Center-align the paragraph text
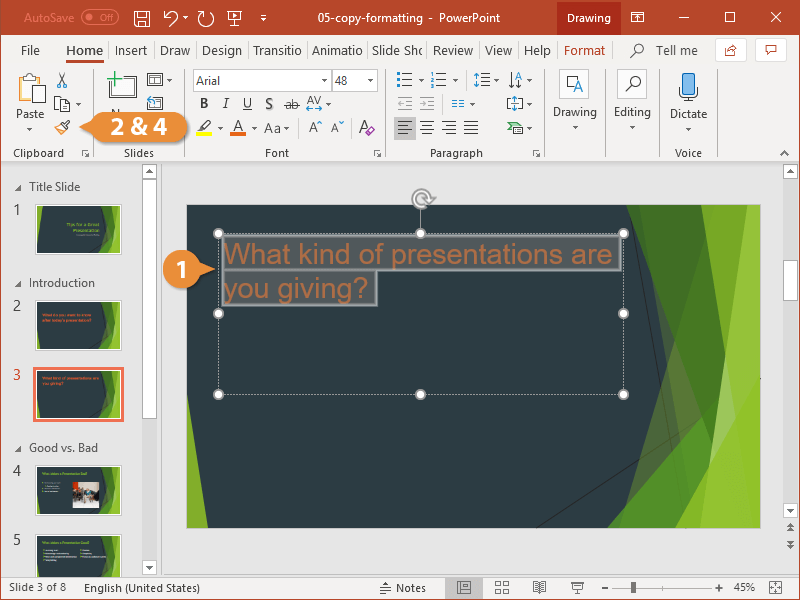Image resolution: width=800 pixels, height=600 pixels. [425, 127]
